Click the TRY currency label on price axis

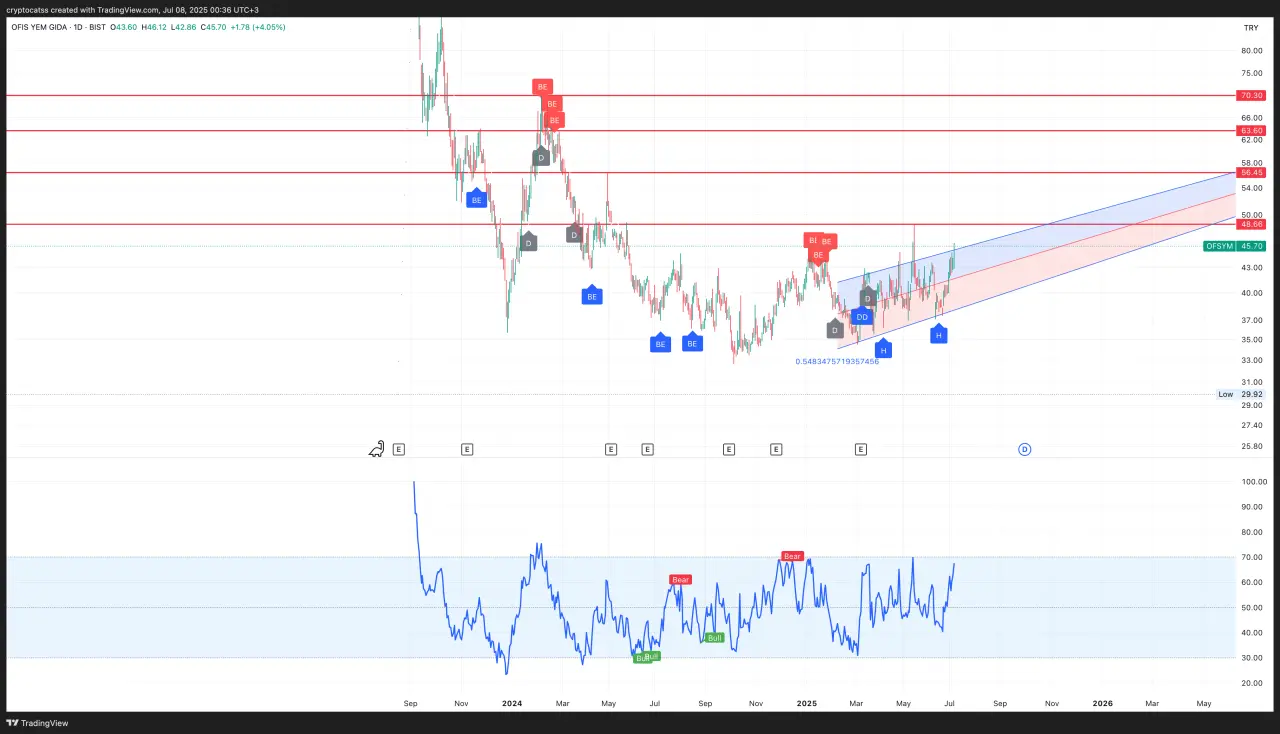pyautogui.click(x=1250, y=28)
